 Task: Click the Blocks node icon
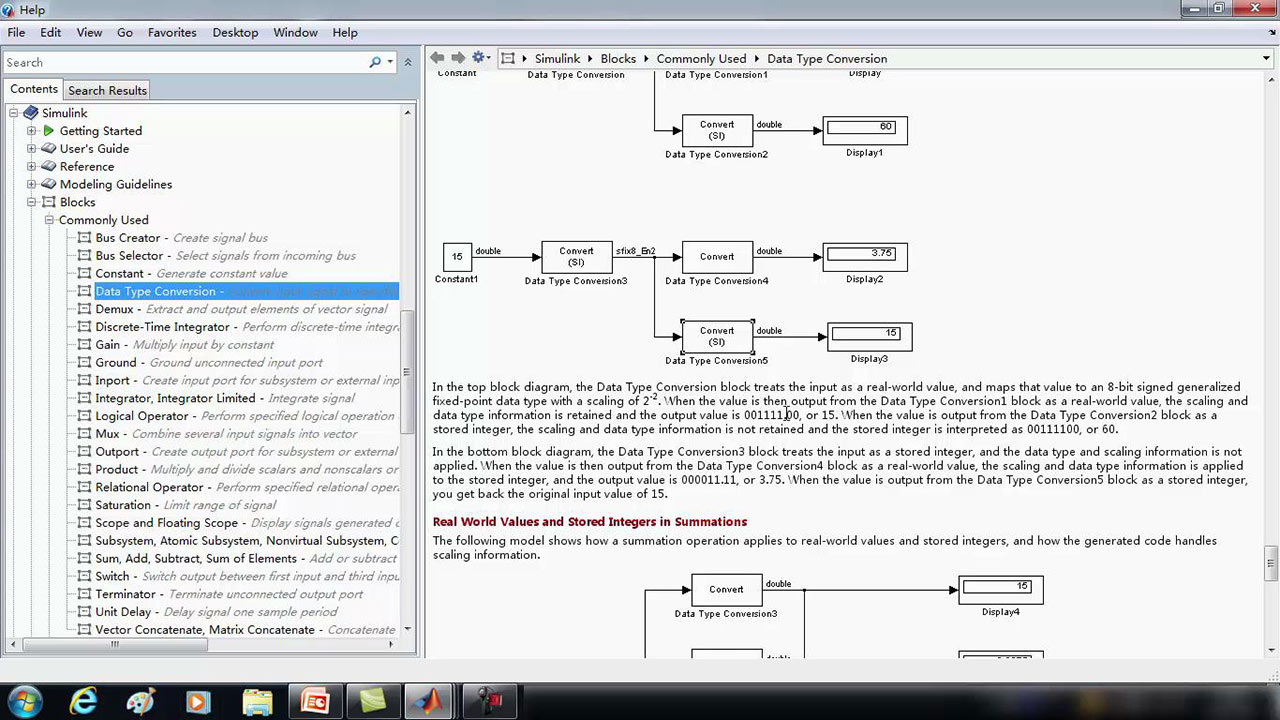[x=48, y=202]
